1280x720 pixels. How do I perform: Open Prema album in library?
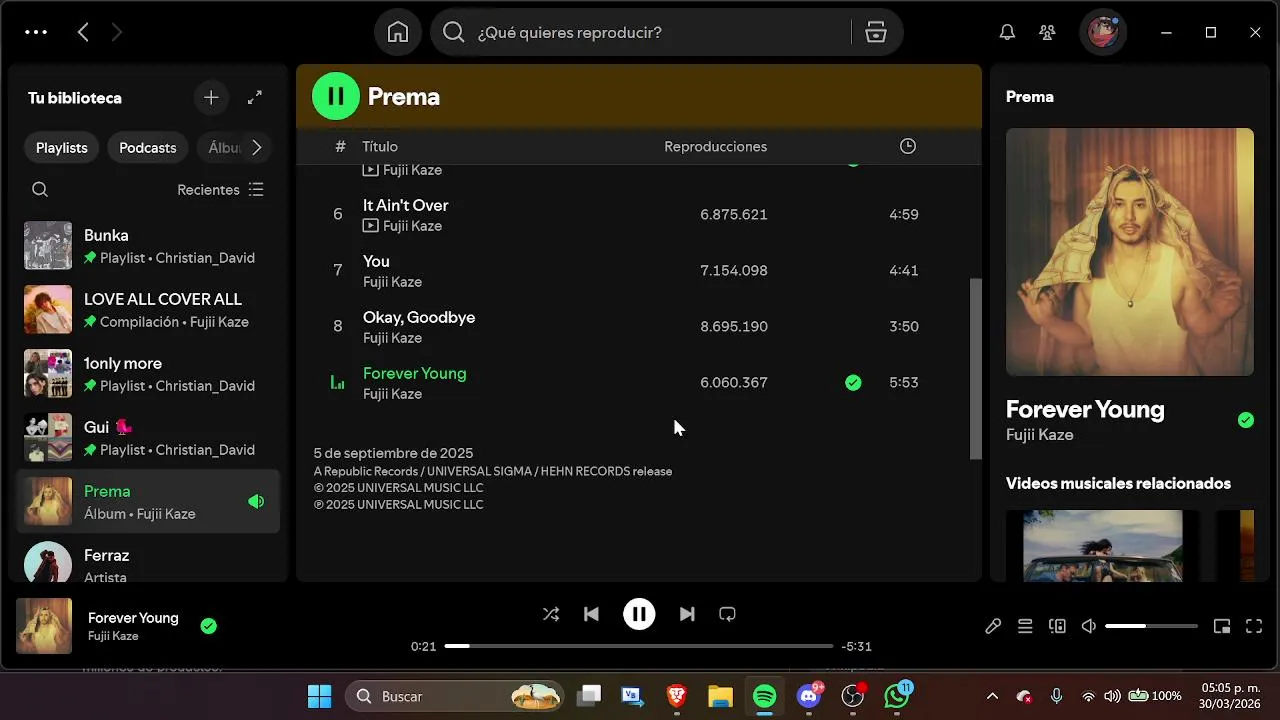148,502
